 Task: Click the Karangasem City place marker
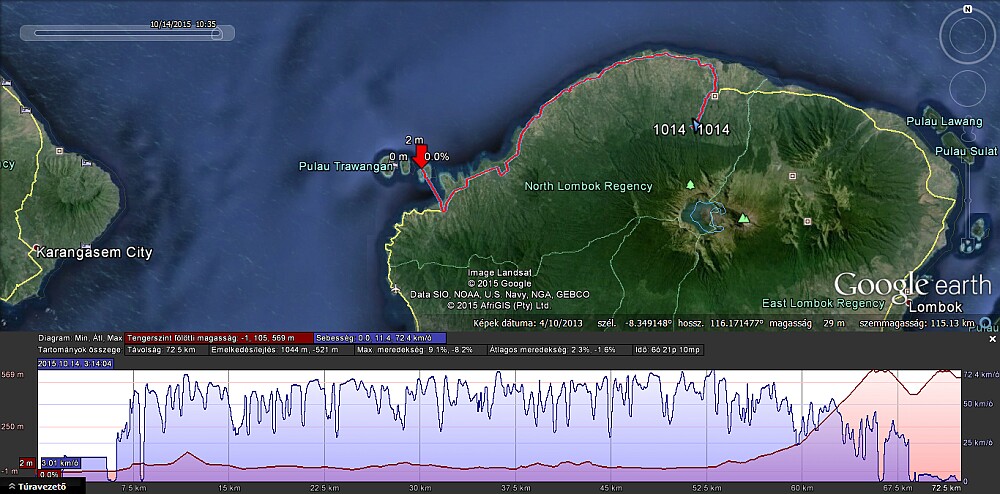click(37, 246)
